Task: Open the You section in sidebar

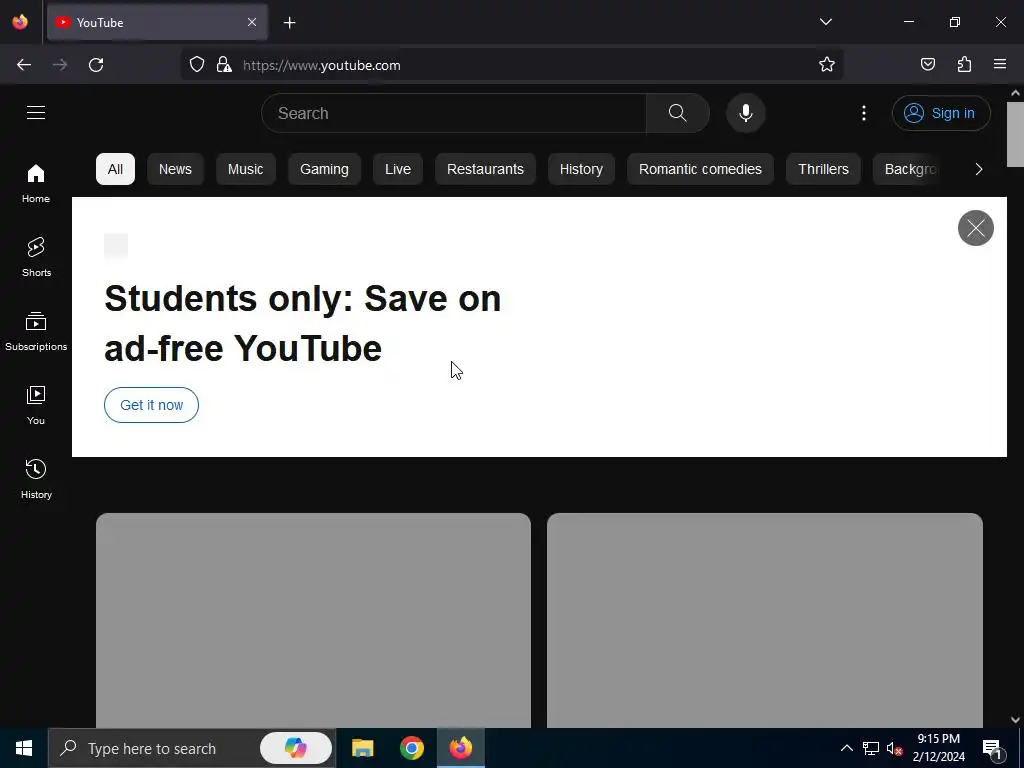Action: (x=36, y=405)
